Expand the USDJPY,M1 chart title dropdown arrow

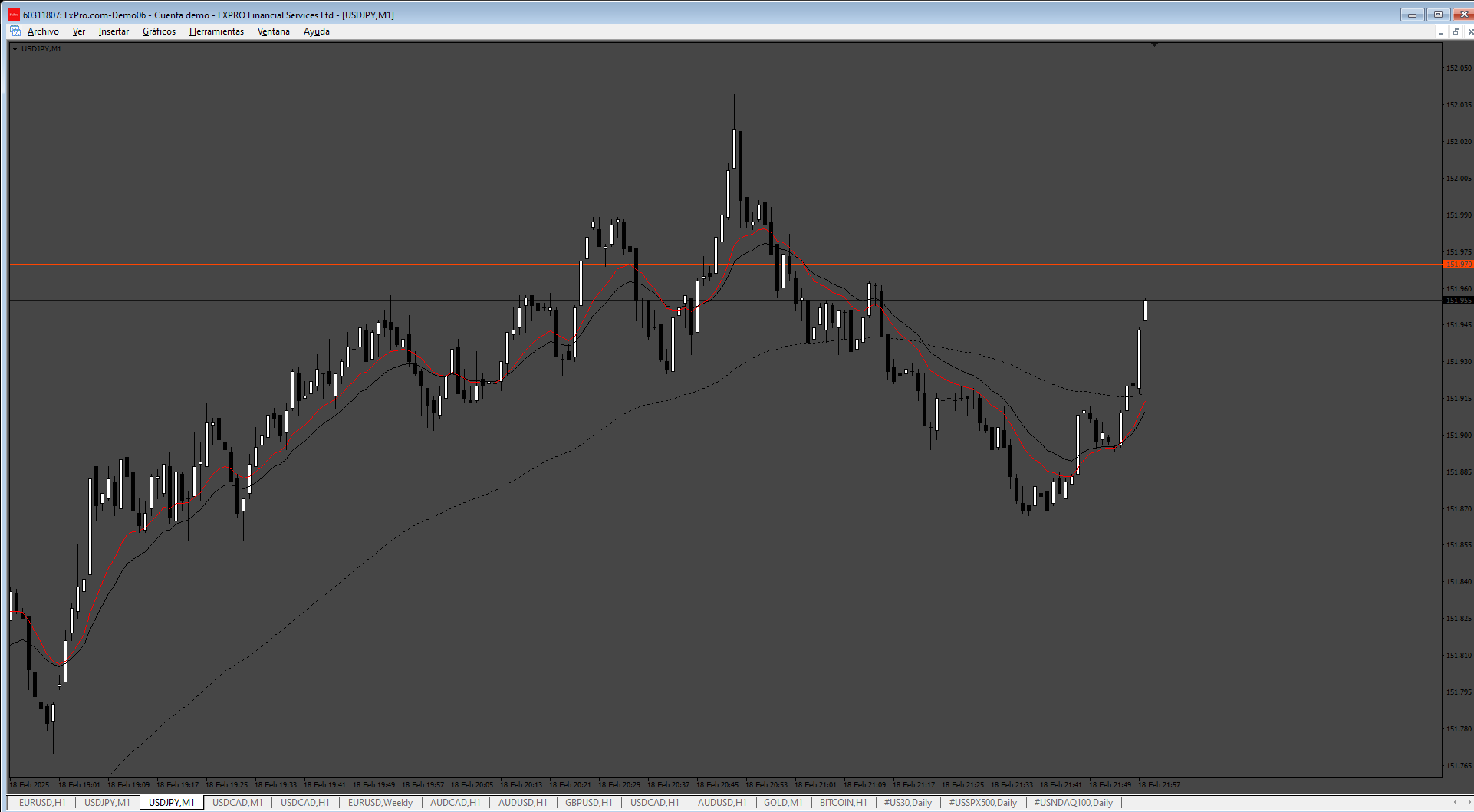(15, 48)
